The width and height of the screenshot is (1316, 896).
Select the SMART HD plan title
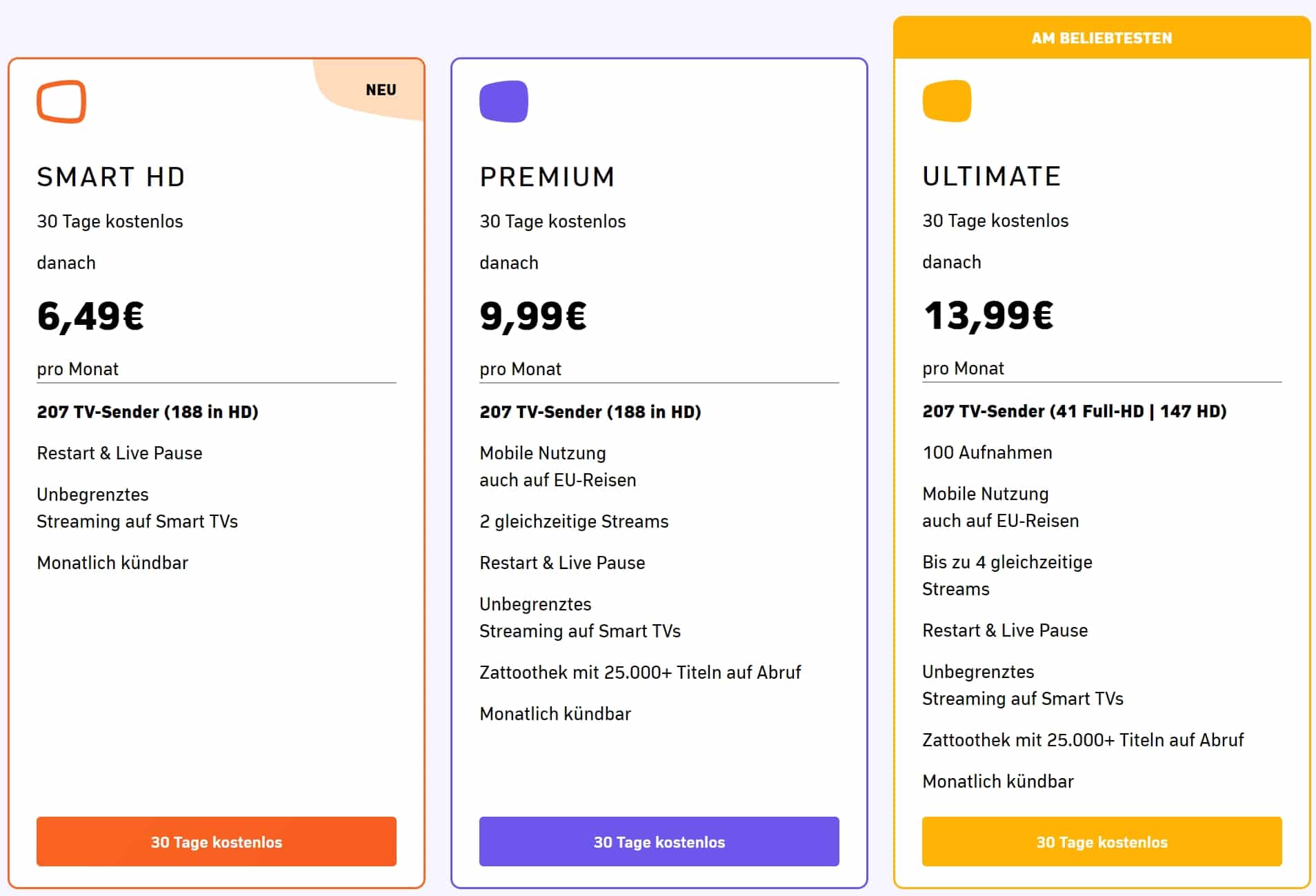(111, 177)
